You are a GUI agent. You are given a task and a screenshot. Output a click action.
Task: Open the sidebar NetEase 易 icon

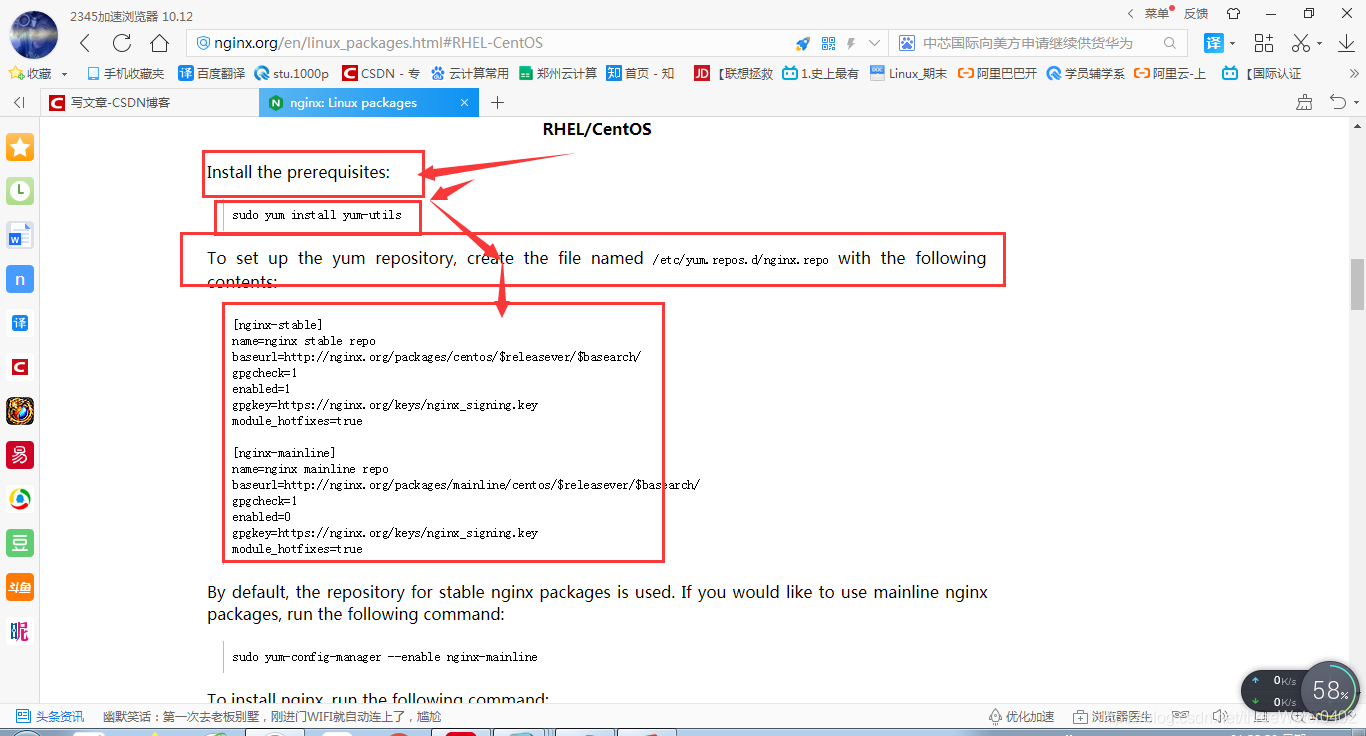[x=20, y=455]
